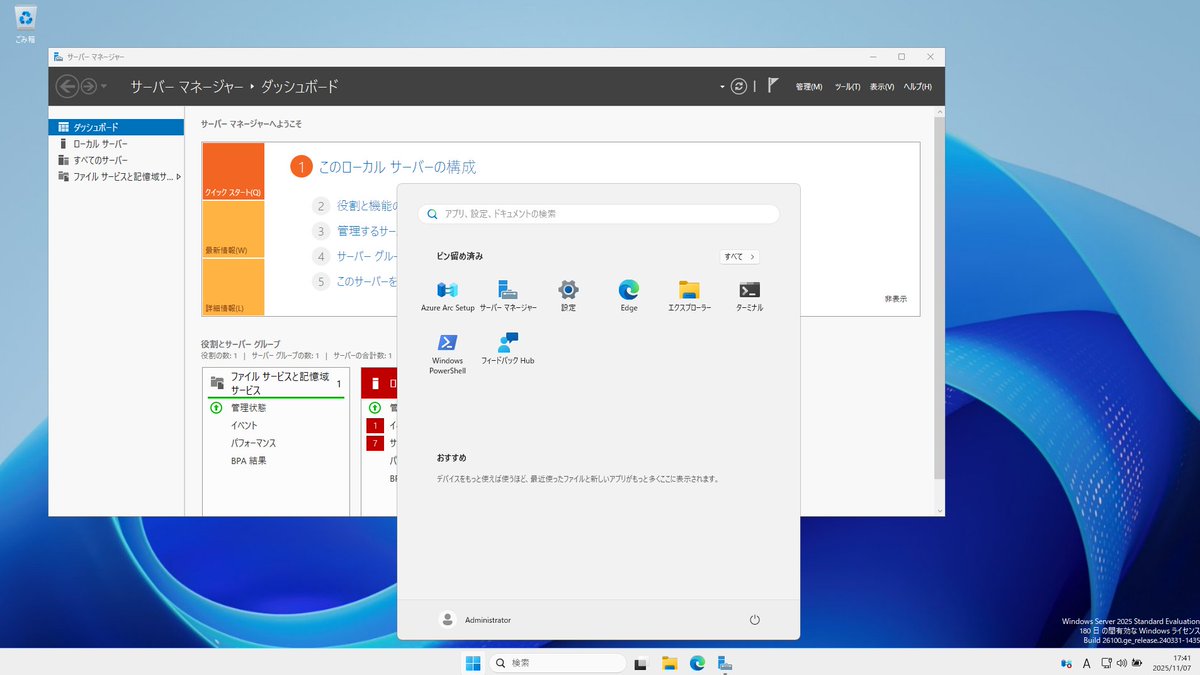Expand すべて to show all apps
1200x675 pixels.
pyautogui.click(x=738, y=256)
